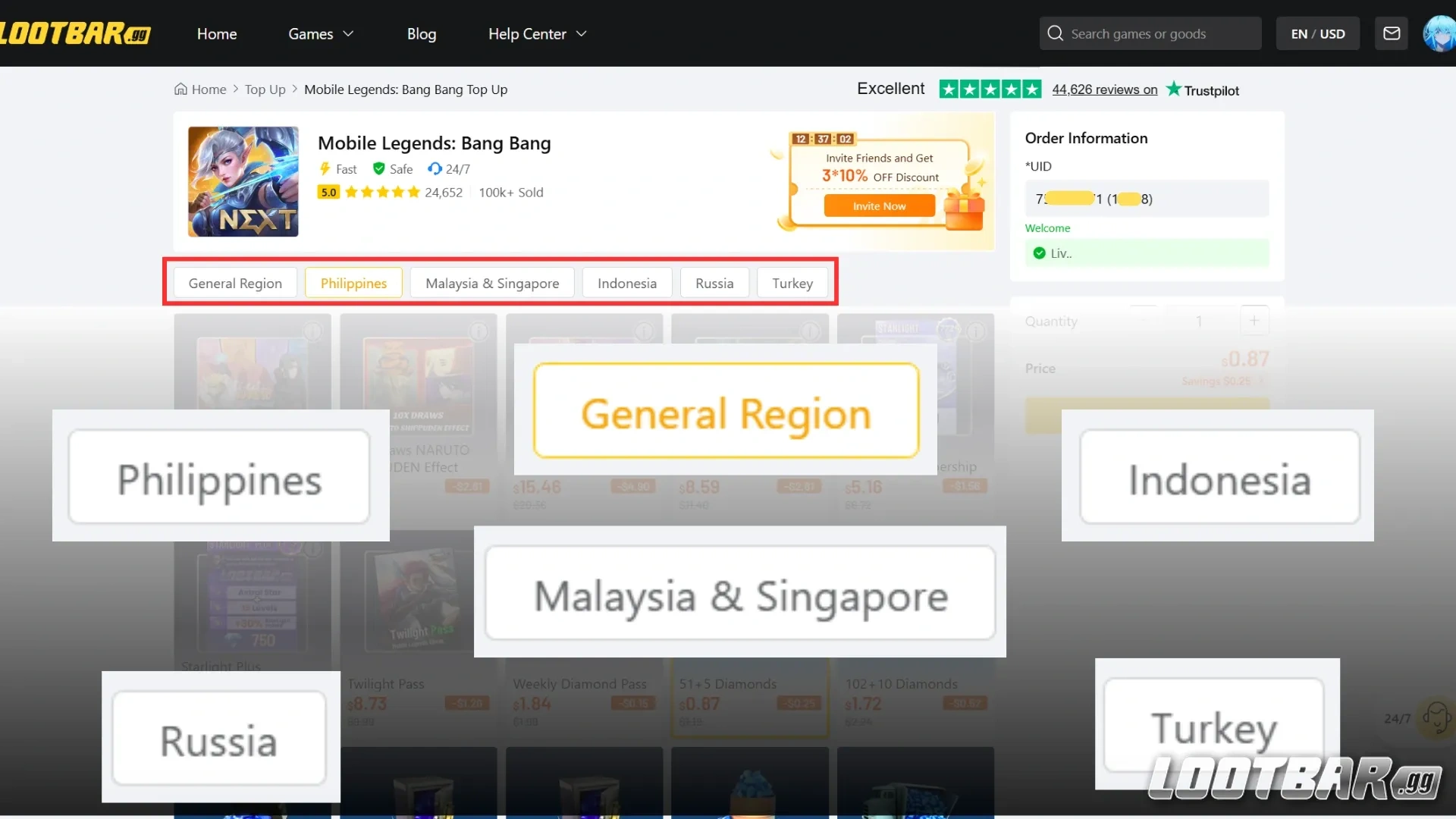Expand the Games dropdown menu

[321, 33]
